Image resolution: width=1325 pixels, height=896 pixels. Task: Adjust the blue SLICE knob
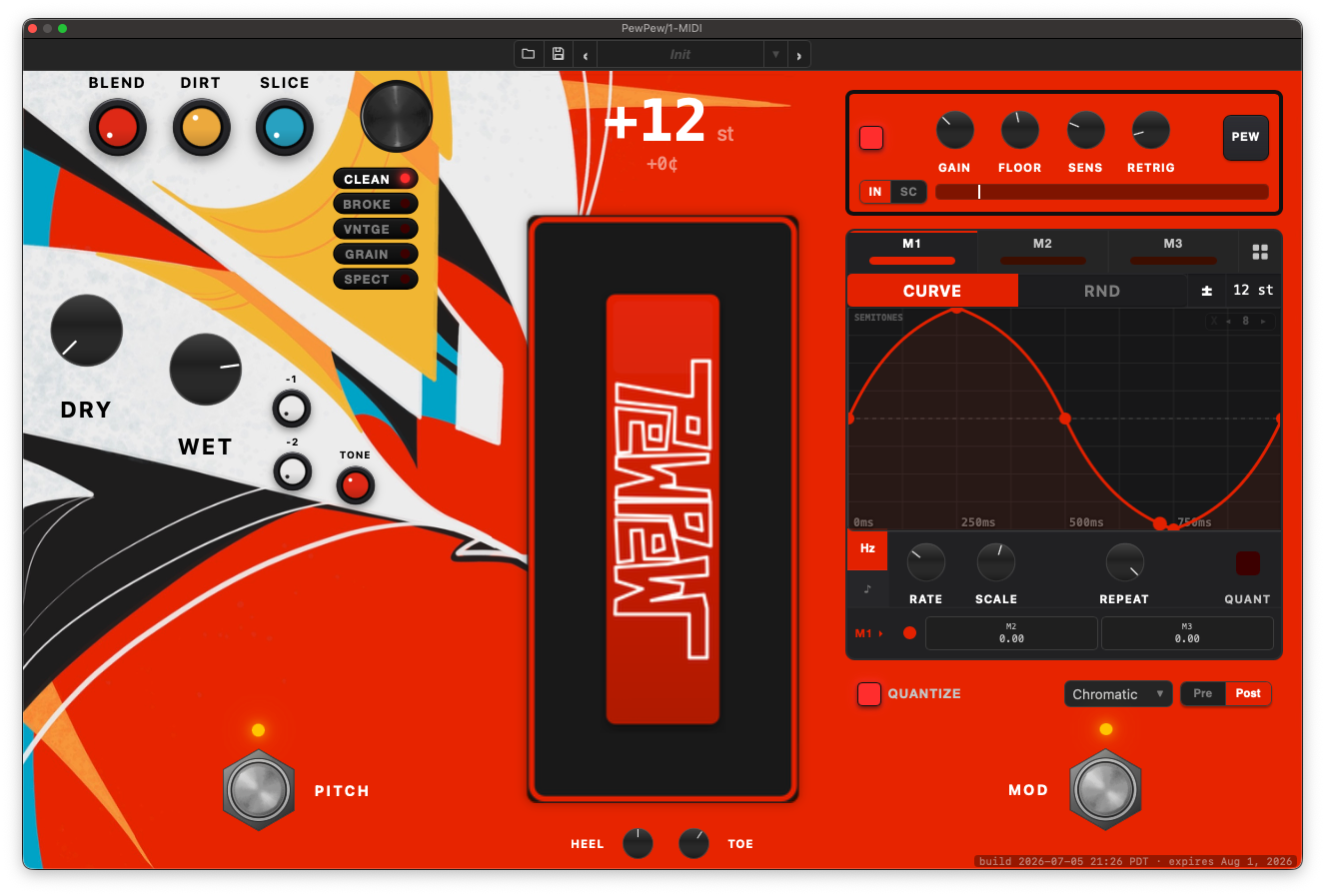point(285,129)
